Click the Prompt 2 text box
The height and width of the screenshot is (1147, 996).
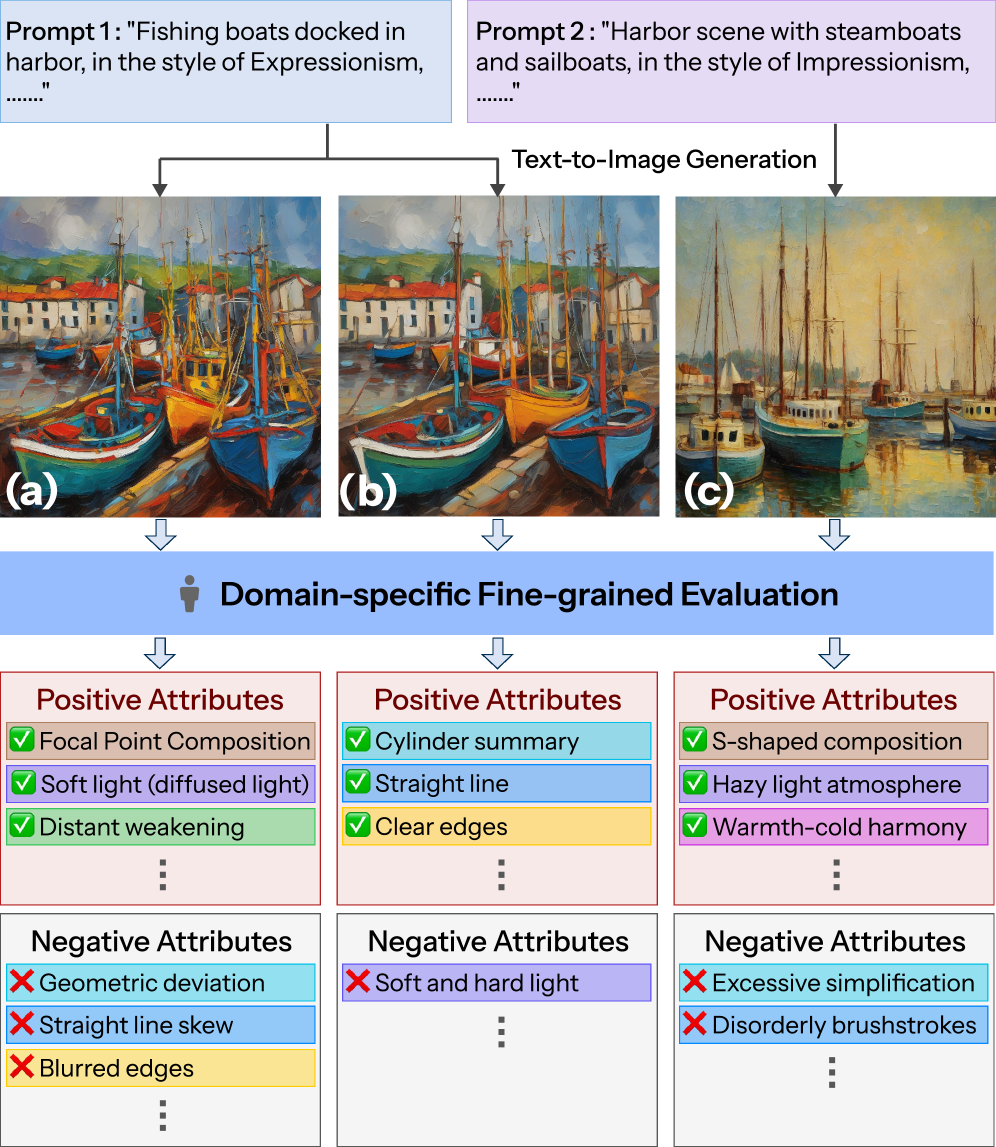[731, 61]
